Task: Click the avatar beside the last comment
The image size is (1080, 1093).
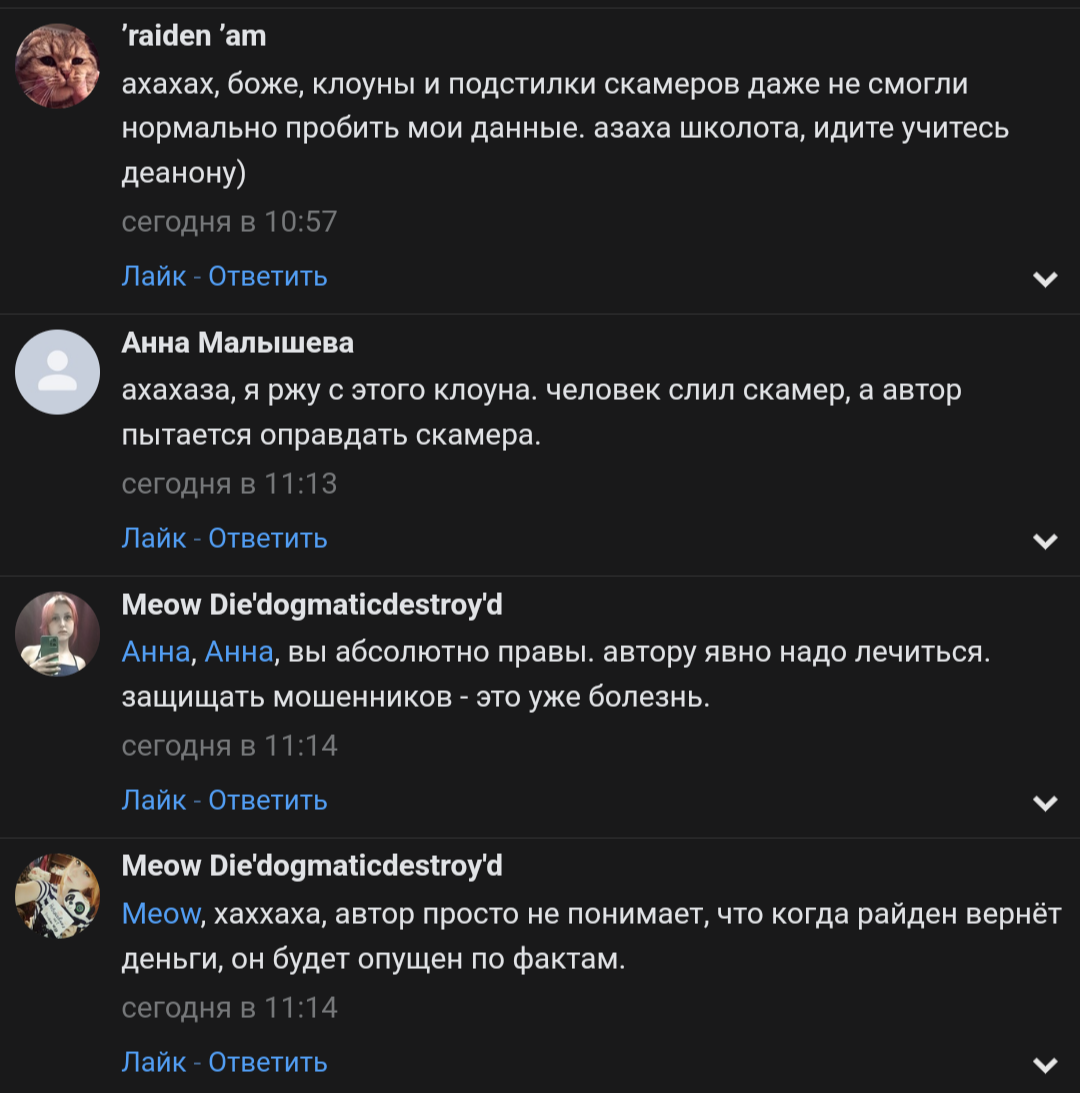Action: click(58, 895)
